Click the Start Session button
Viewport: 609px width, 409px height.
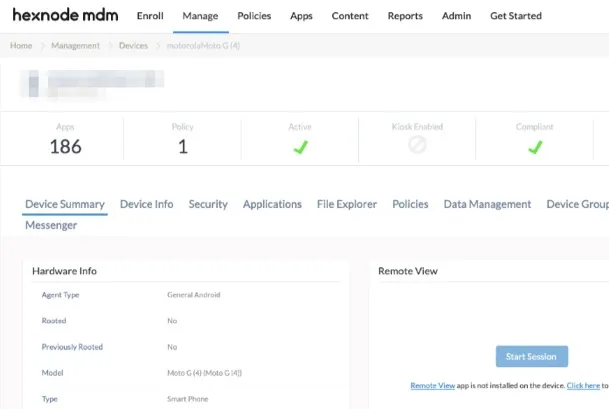[532, 356]
